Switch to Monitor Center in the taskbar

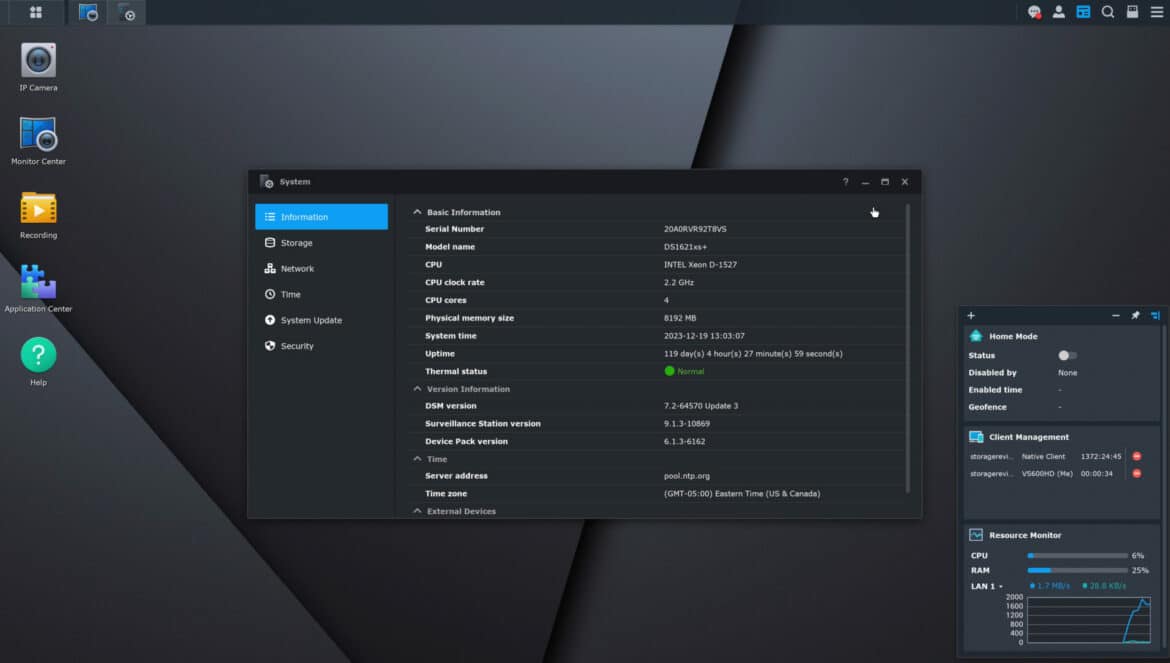click(88, 12)
